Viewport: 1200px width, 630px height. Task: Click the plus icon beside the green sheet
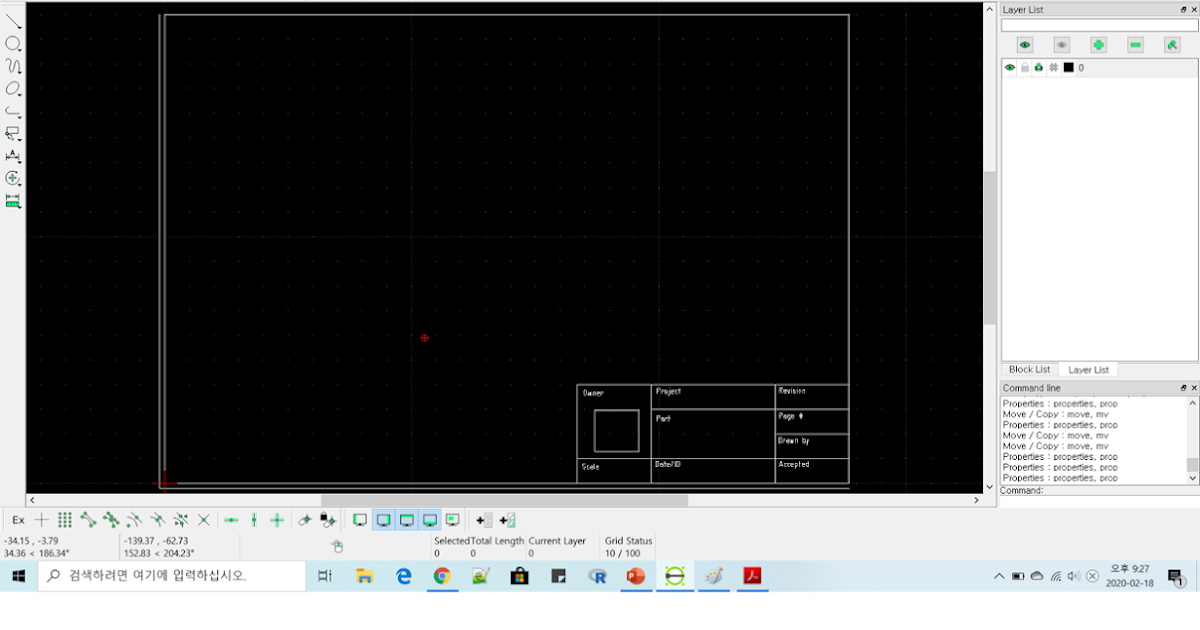507,520
